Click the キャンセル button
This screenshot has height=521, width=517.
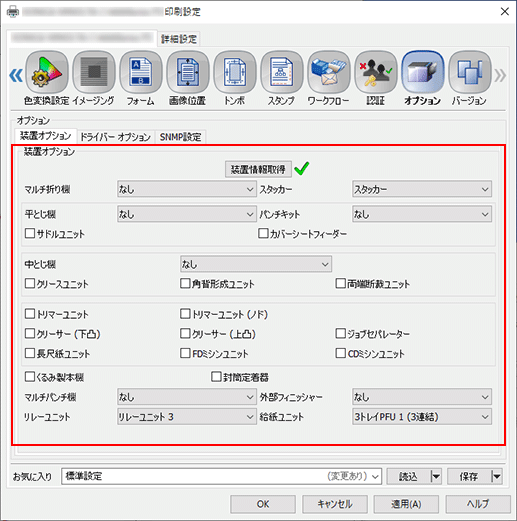click(335, 504)
